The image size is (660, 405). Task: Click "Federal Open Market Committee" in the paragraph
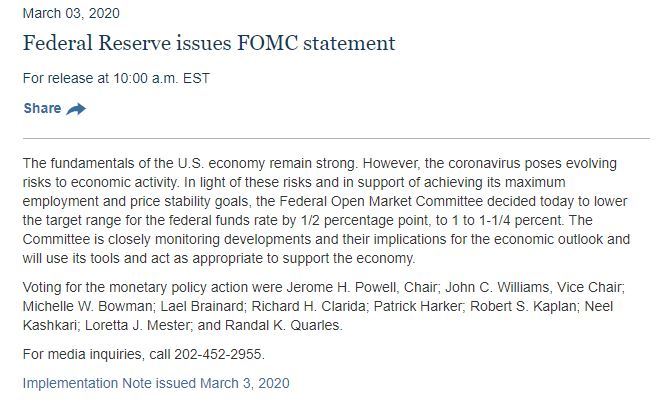[x=381, y=201]
